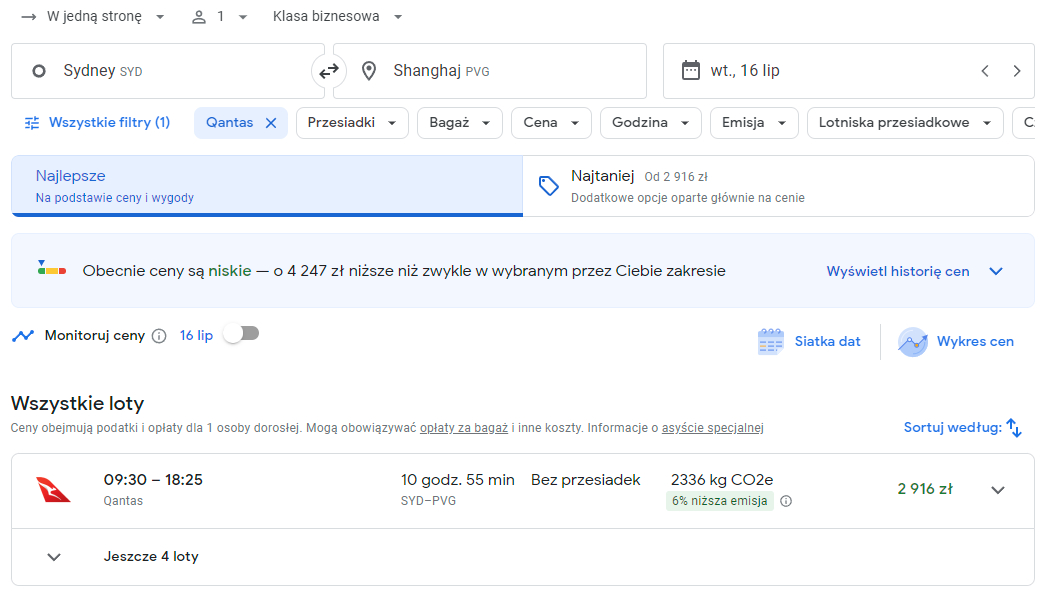
Task: Switch to the Najtaniej tab
Action: click(779, 186)
